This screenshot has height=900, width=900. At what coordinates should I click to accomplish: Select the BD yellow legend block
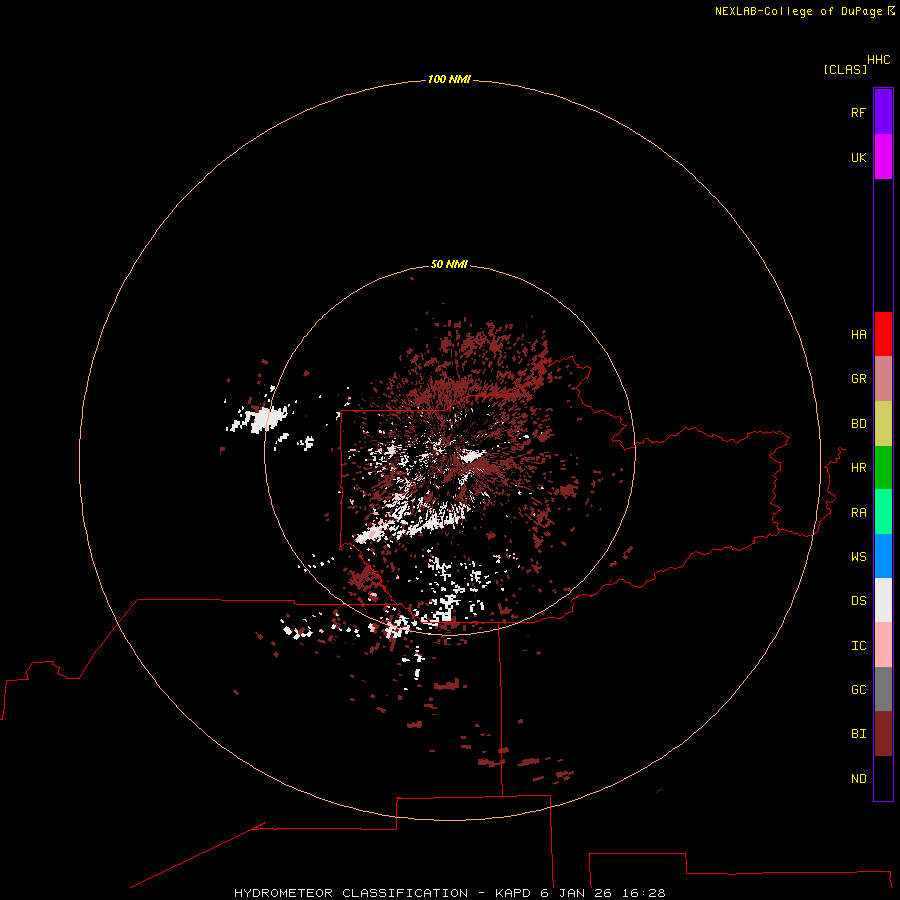click(x=883, y=424)
